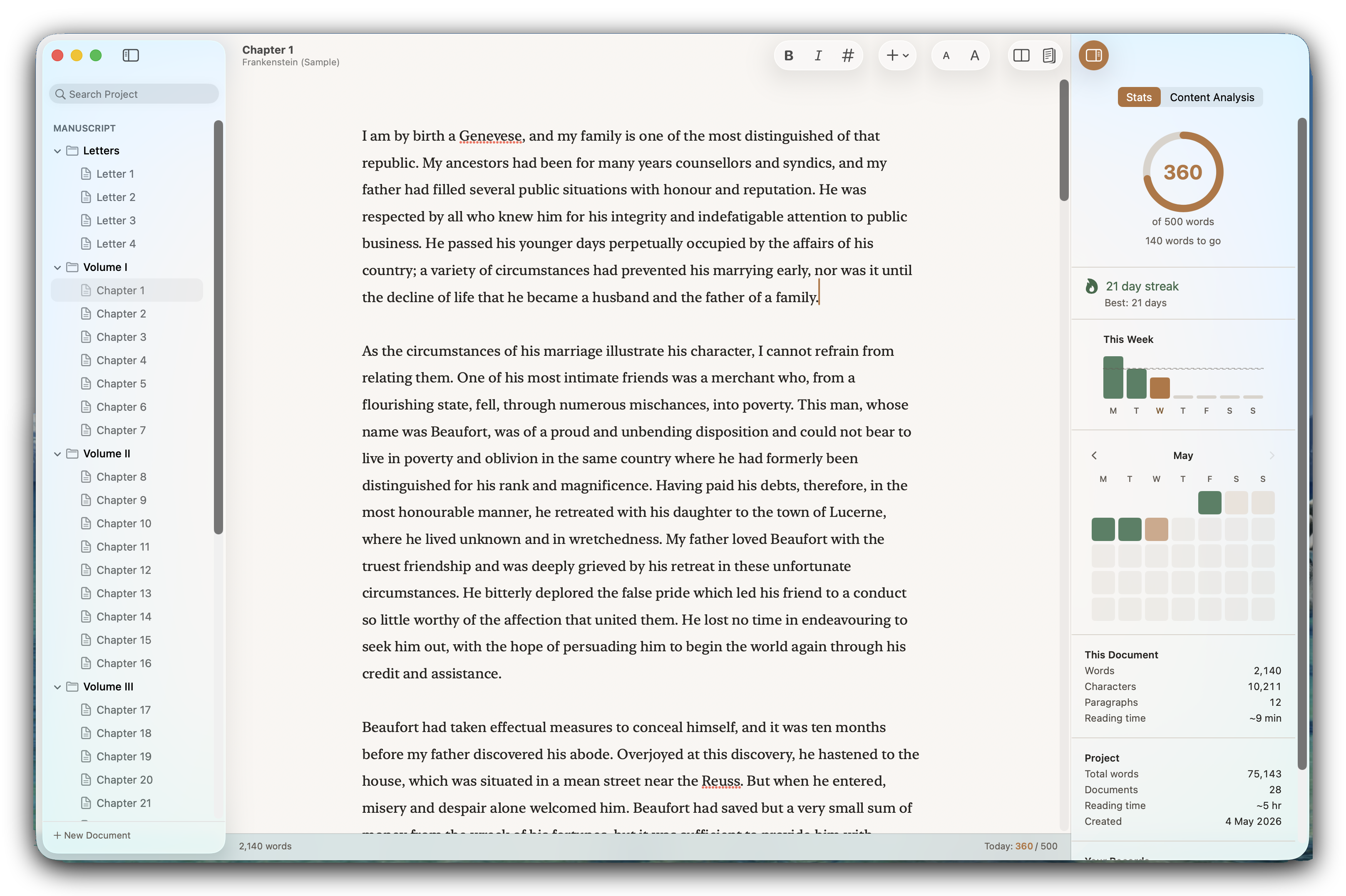Click the sidebar vertical scrollbar
This screenshot has height=896, width=1346.
point(218,327)
